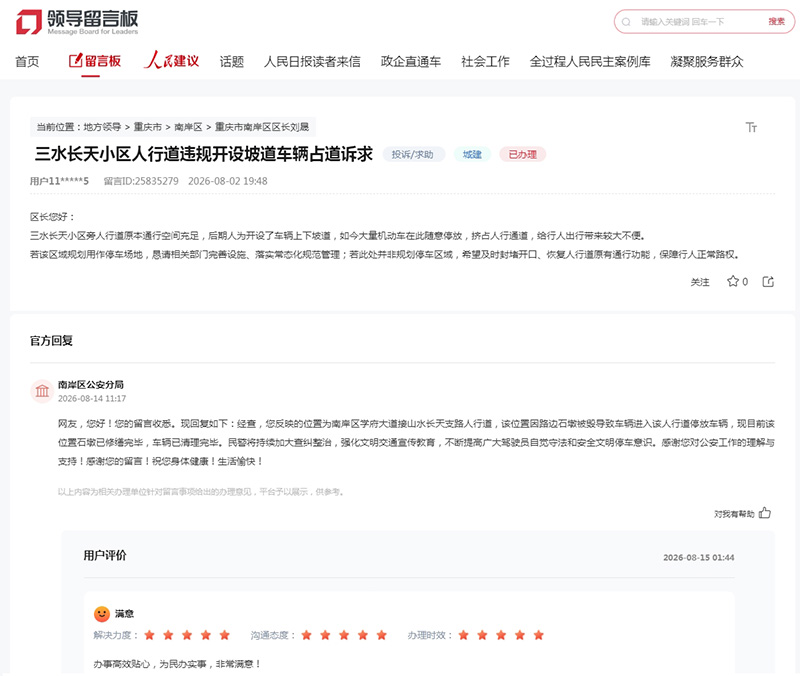
Task: Click the 对我有帮助 text
Action: pos(734,514)
